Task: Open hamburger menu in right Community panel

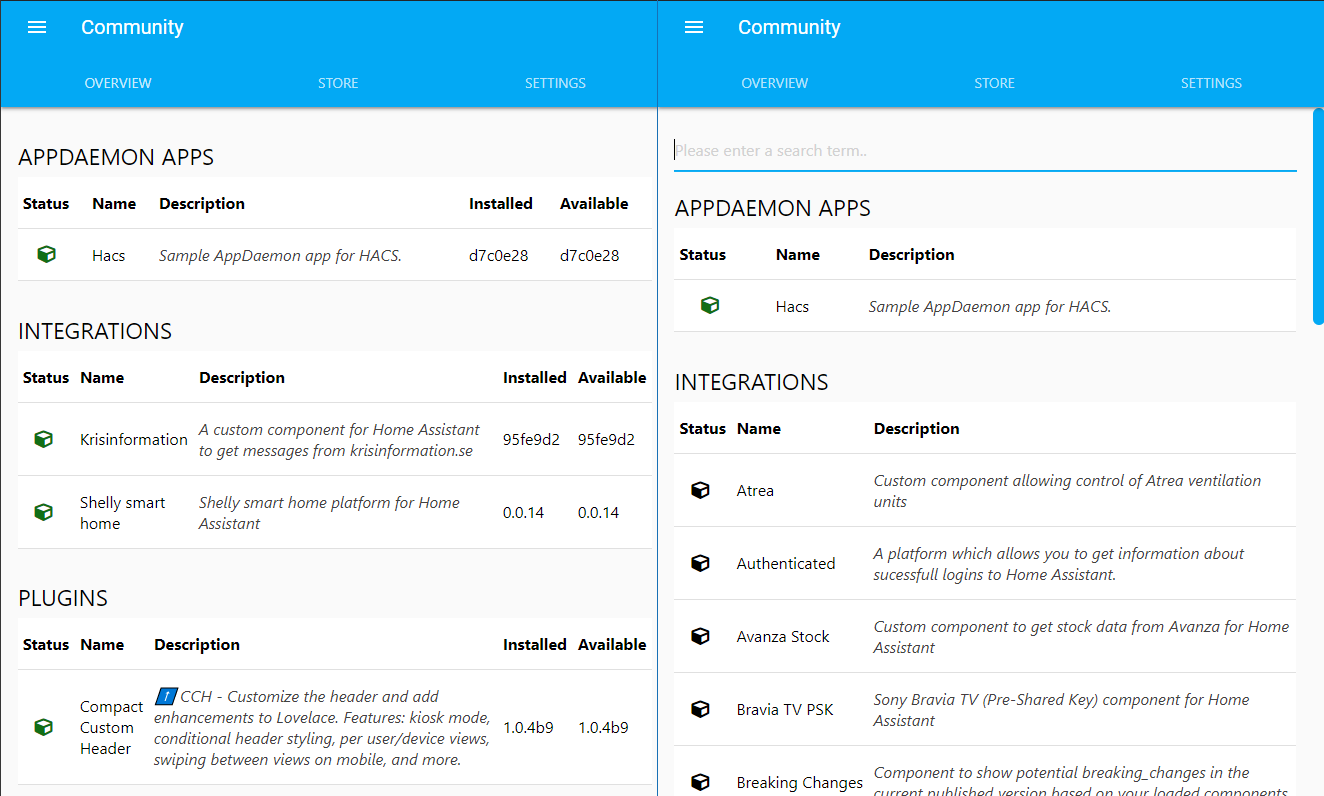Action: 694,28
